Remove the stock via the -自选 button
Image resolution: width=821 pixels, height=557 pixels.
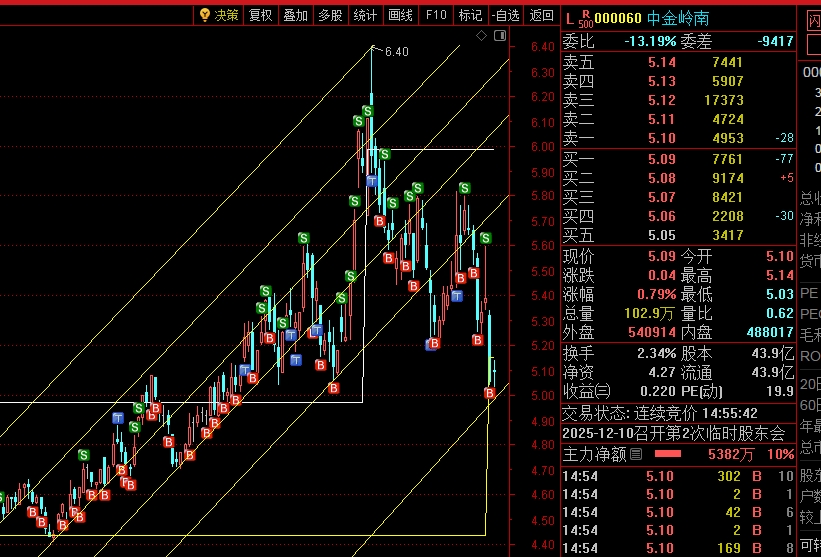click(505, 15)
